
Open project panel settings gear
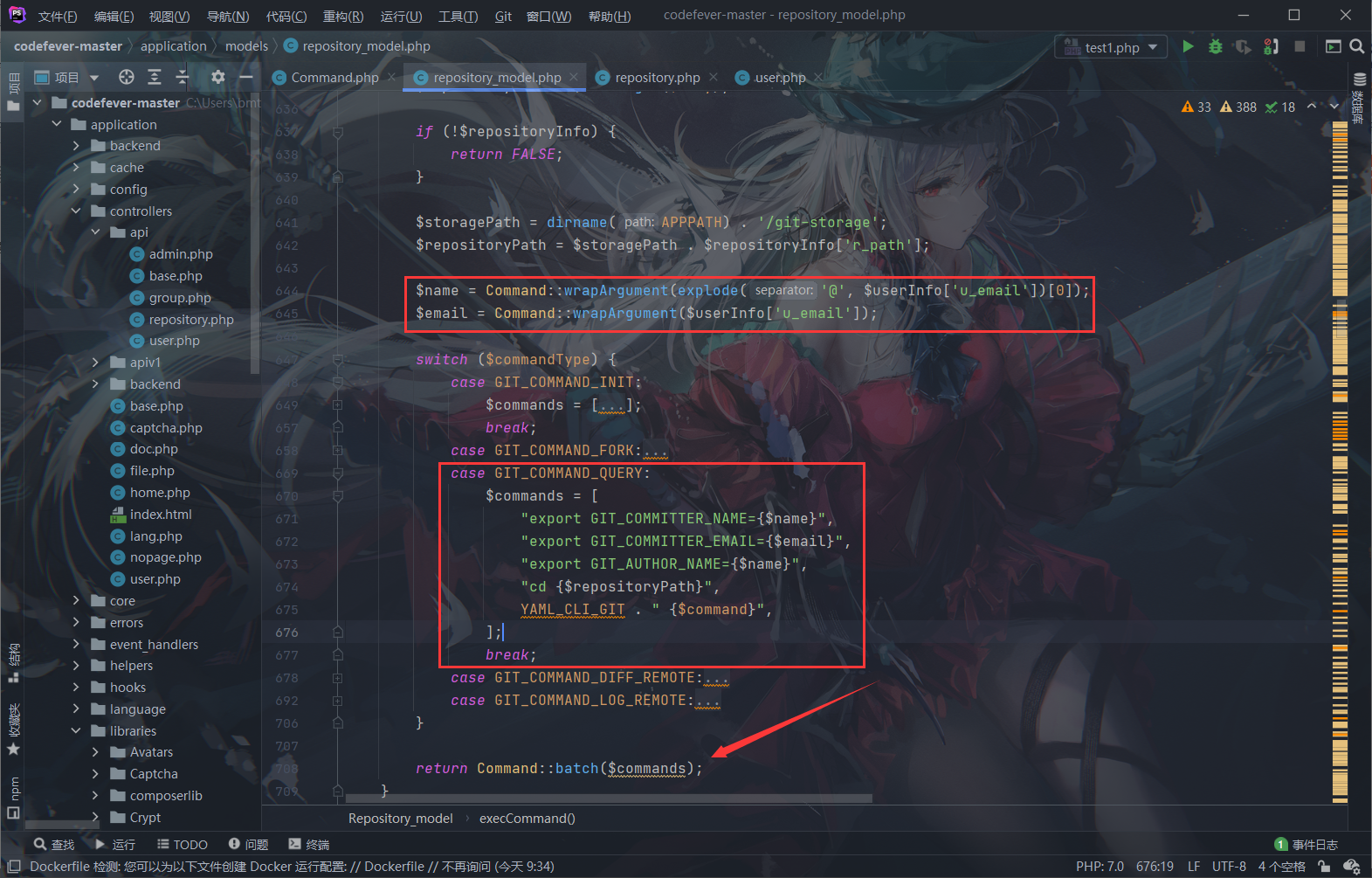tap(218, 77)
